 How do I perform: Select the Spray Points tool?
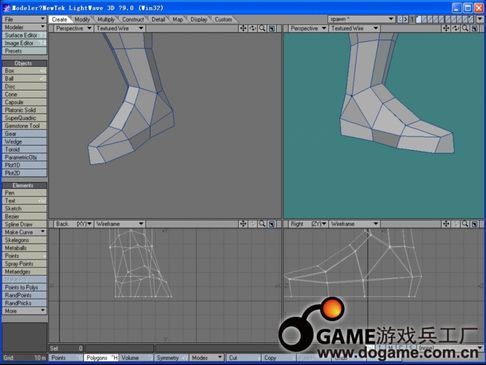point(24,264)
